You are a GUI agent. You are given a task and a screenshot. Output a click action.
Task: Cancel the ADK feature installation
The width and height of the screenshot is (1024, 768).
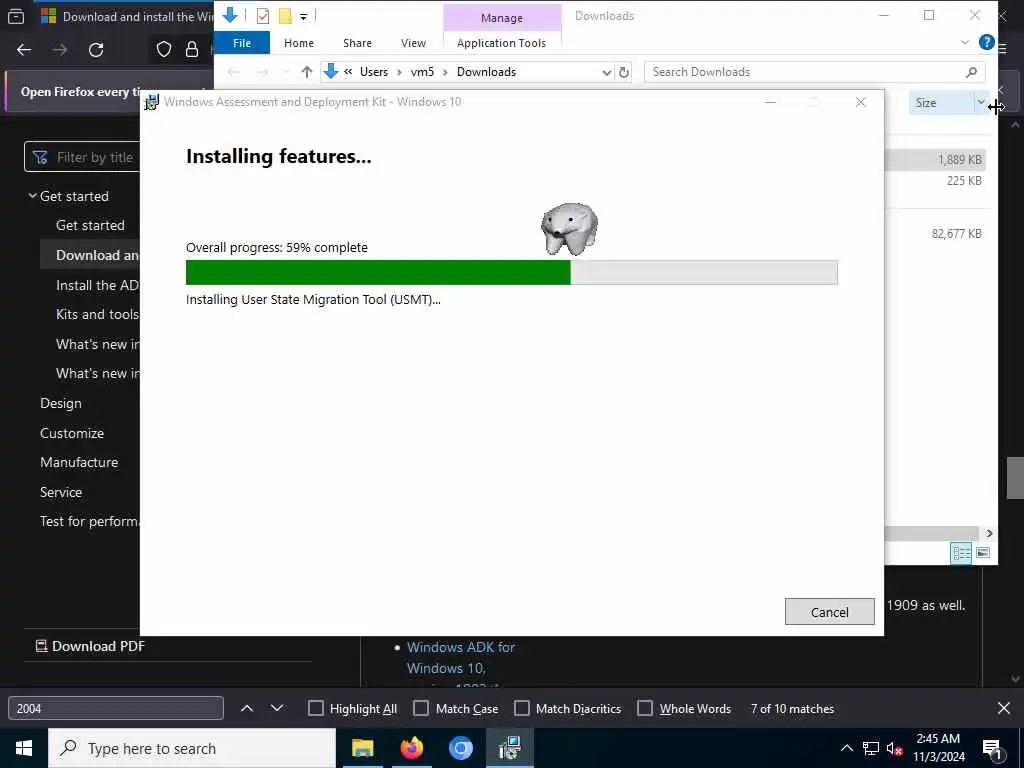click(x=829, y=612)
